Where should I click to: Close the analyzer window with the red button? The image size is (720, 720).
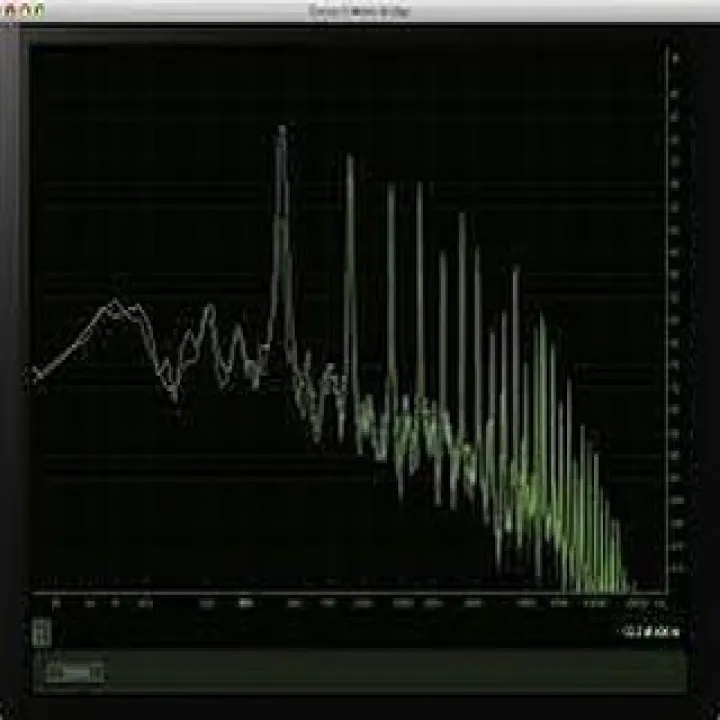[x=10, y=9]
